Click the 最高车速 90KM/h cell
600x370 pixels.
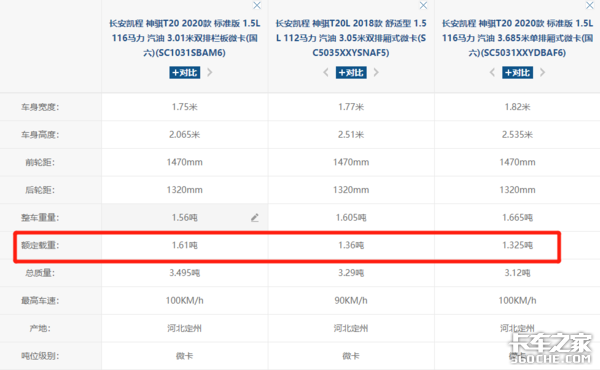[x=351, y=301]
